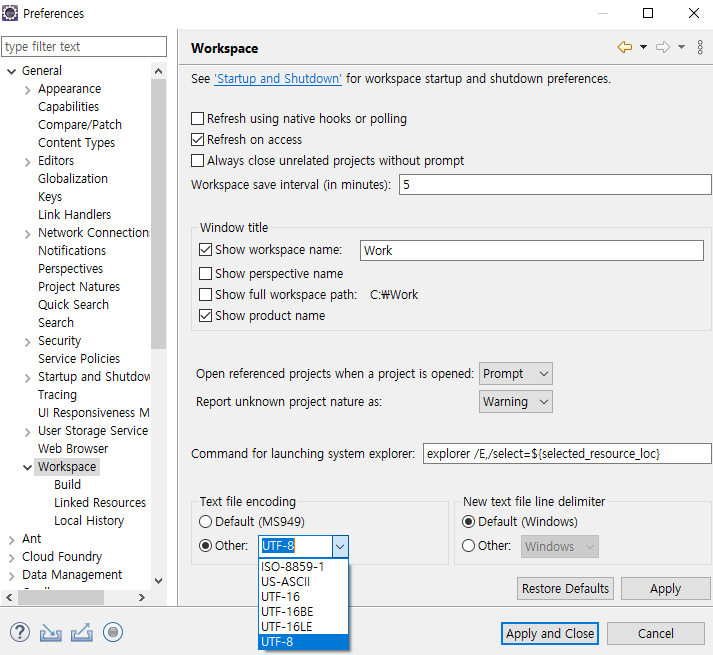713x655 pixels.
Task: Expand the Security tree node
Action: (28, 342)
